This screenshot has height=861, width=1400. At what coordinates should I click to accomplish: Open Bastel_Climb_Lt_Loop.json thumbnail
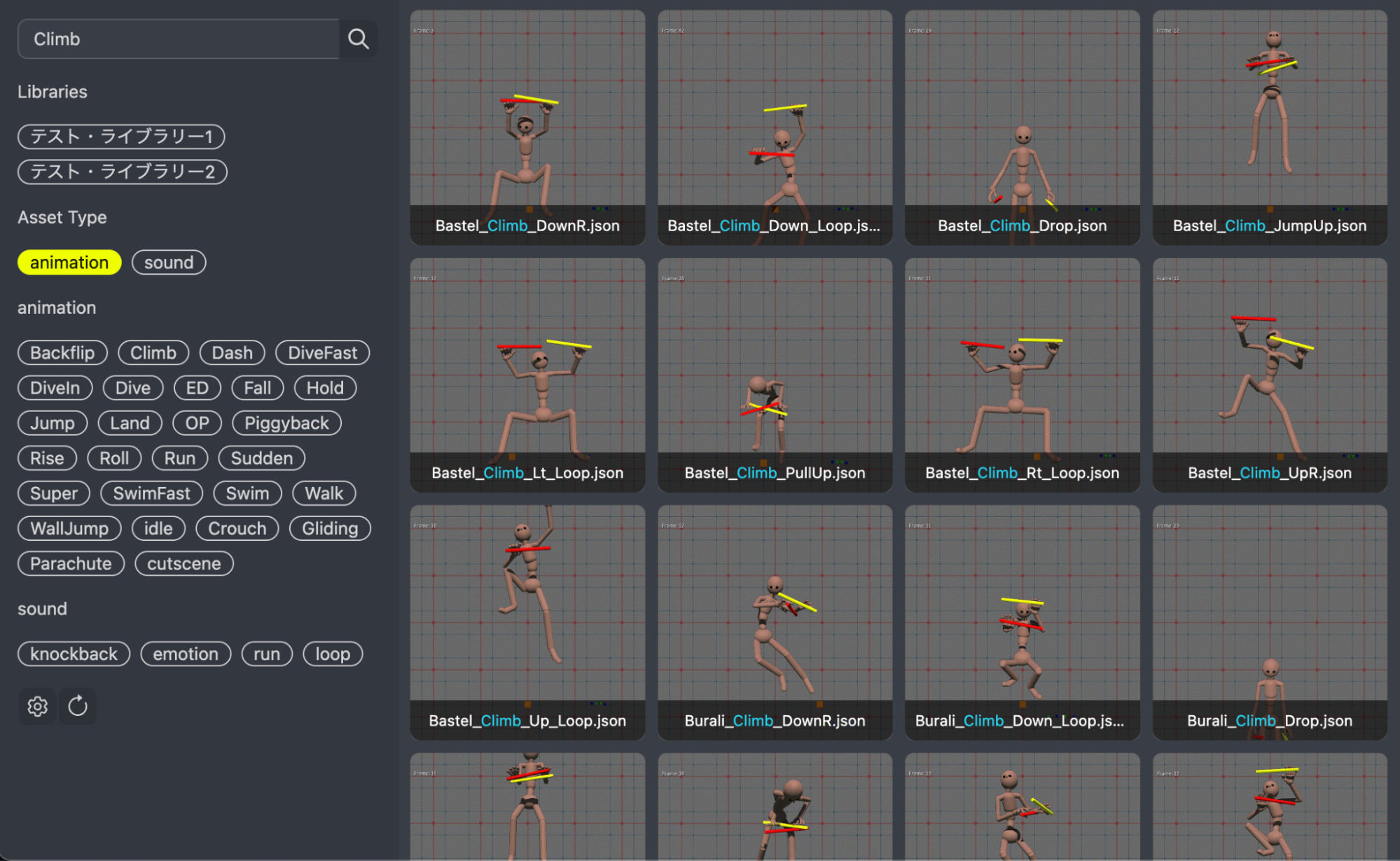pos(527,375)
